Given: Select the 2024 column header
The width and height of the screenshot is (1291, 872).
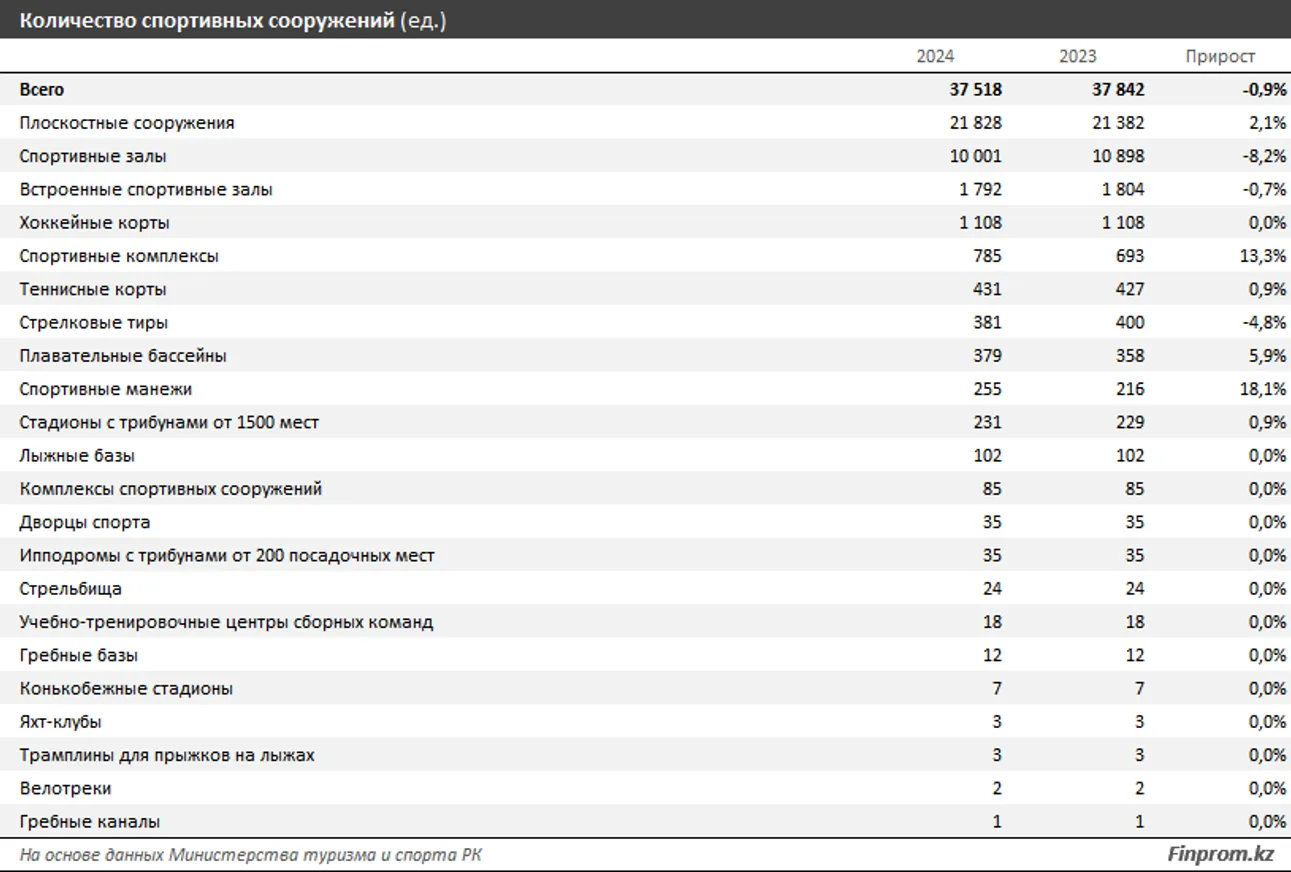Looking at the screenshot, I should pos(935,57).
